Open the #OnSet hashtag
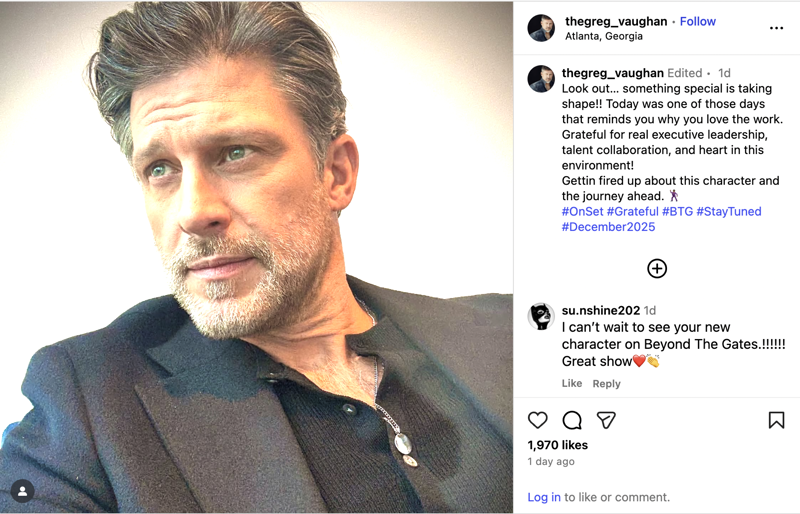Viewport: 800px width, 514px height. click(582, 211)
